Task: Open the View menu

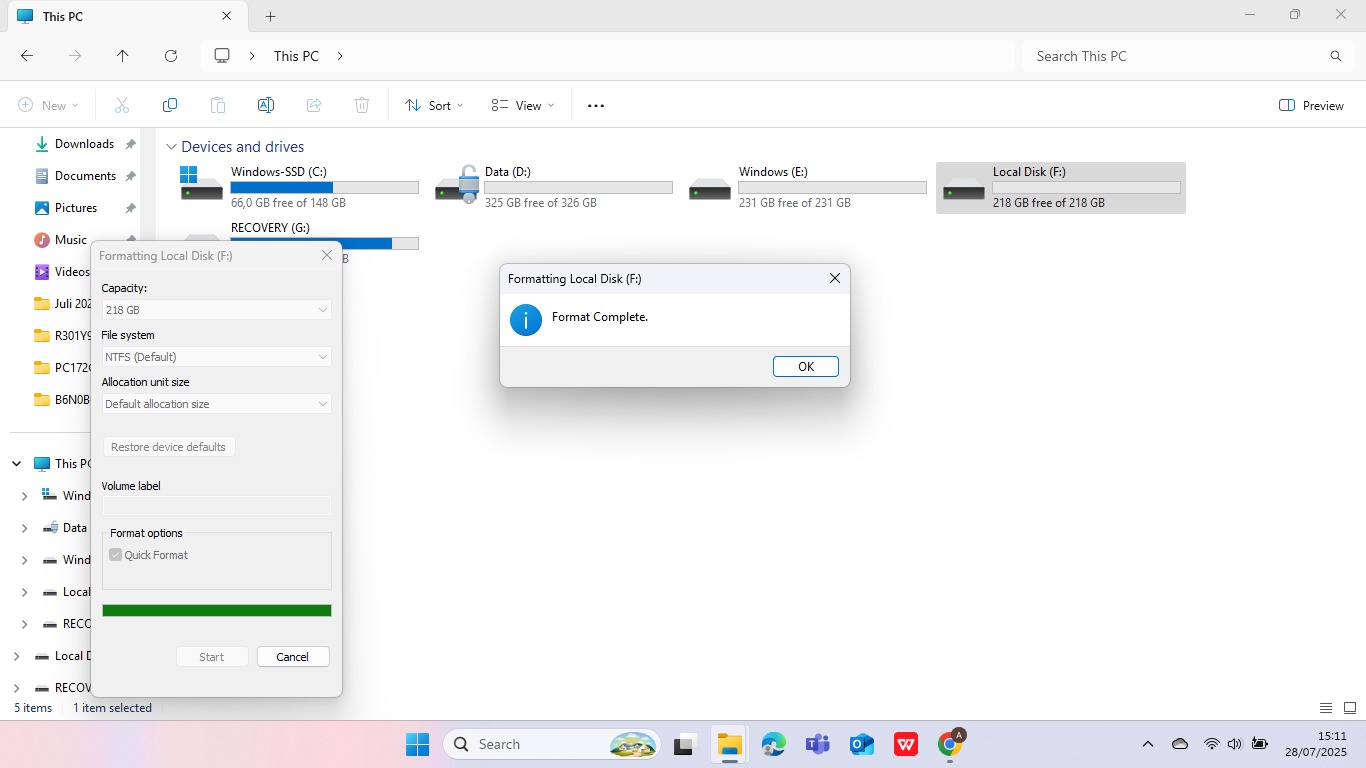Action: pyautogui.click(x=522, y=105)
